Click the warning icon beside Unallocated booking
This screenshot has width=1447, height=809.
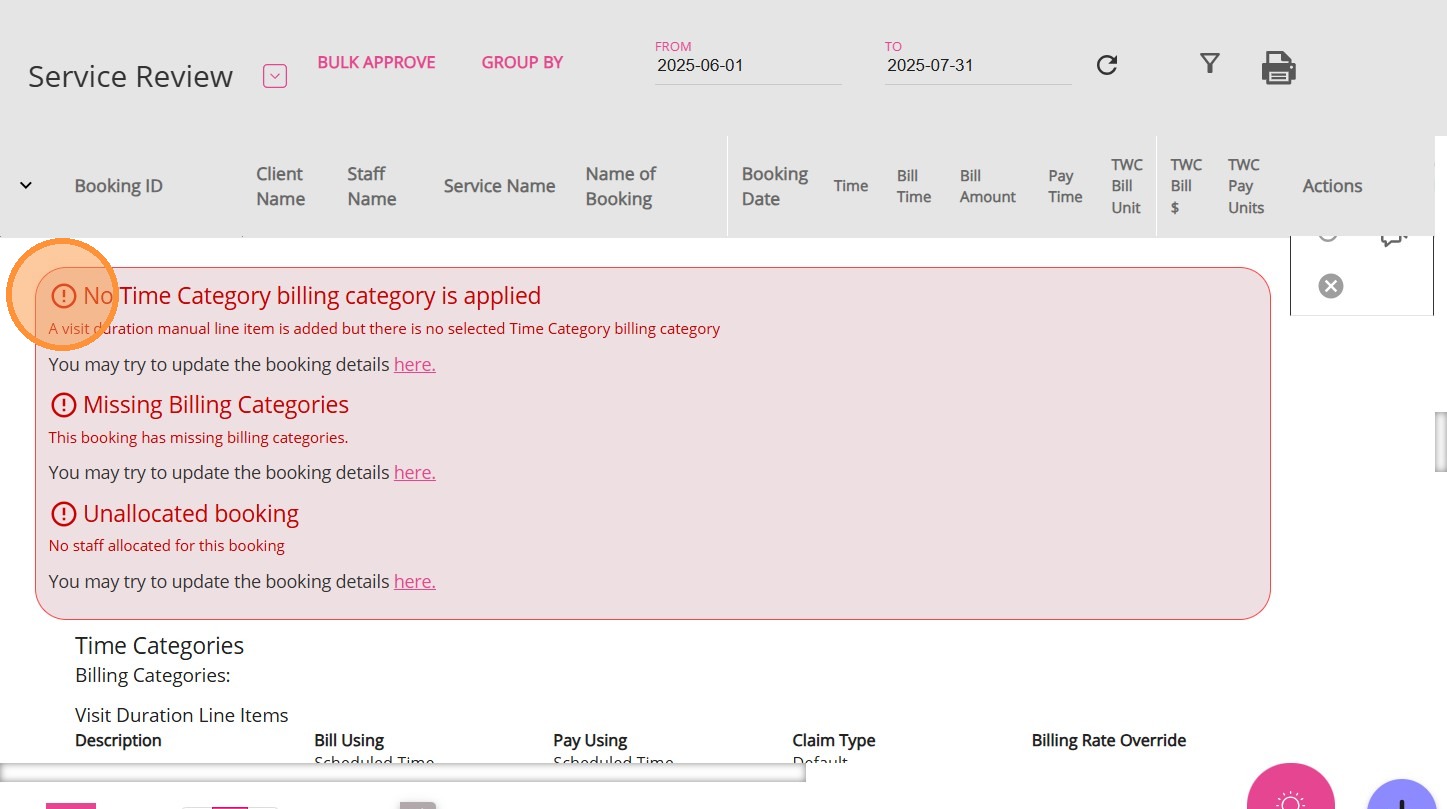(x=63, y=514)
